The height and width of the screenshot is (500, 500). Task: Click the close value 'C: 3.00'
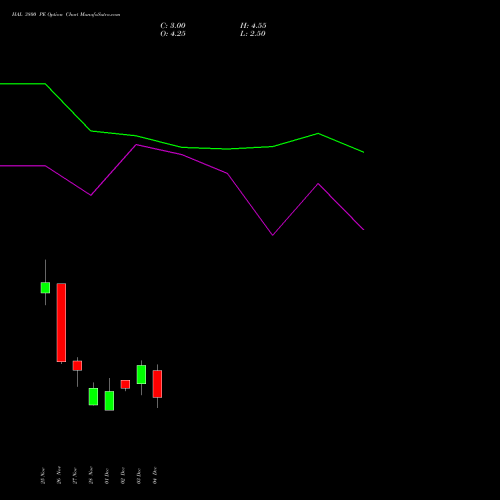(x=173, y=26)
